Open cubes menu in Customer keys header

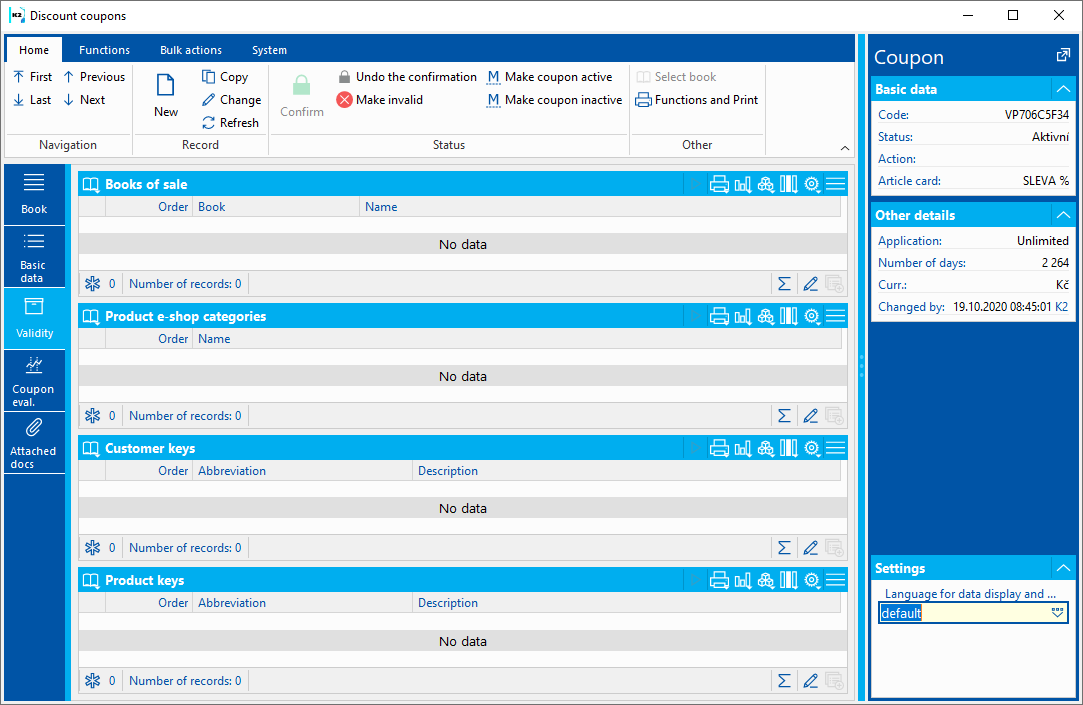tap(765, 448)
